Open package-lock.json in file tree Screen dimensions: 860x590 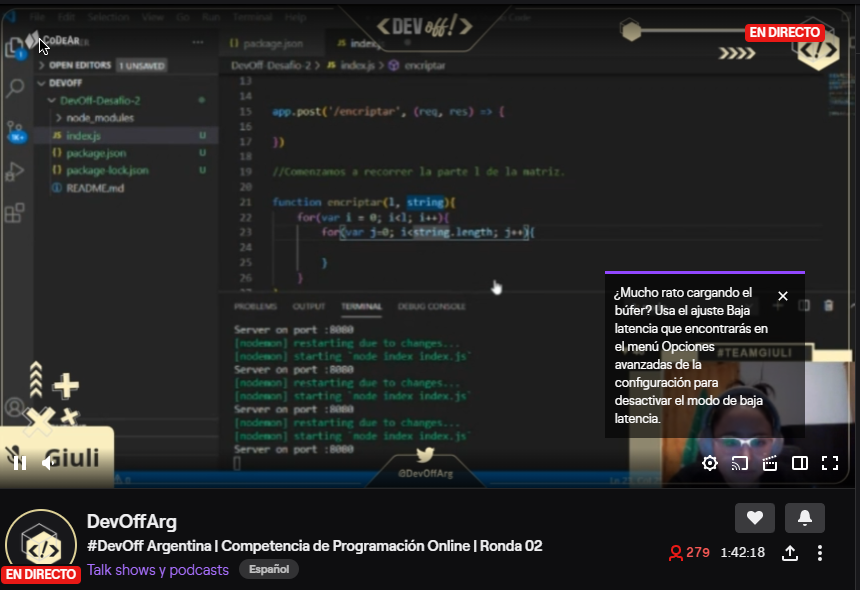tap(107, 171)
